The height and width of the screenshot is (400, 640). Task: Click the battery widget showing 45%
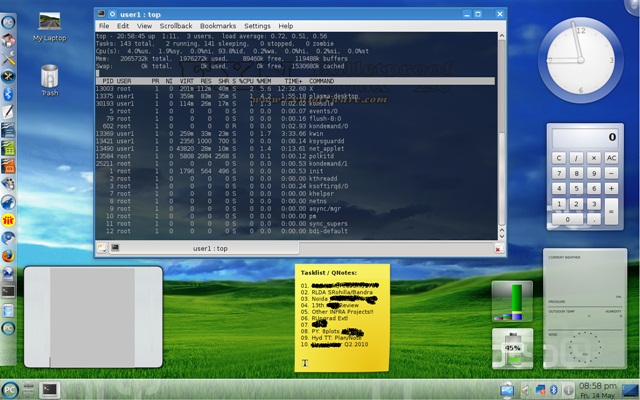click(512, 348)
